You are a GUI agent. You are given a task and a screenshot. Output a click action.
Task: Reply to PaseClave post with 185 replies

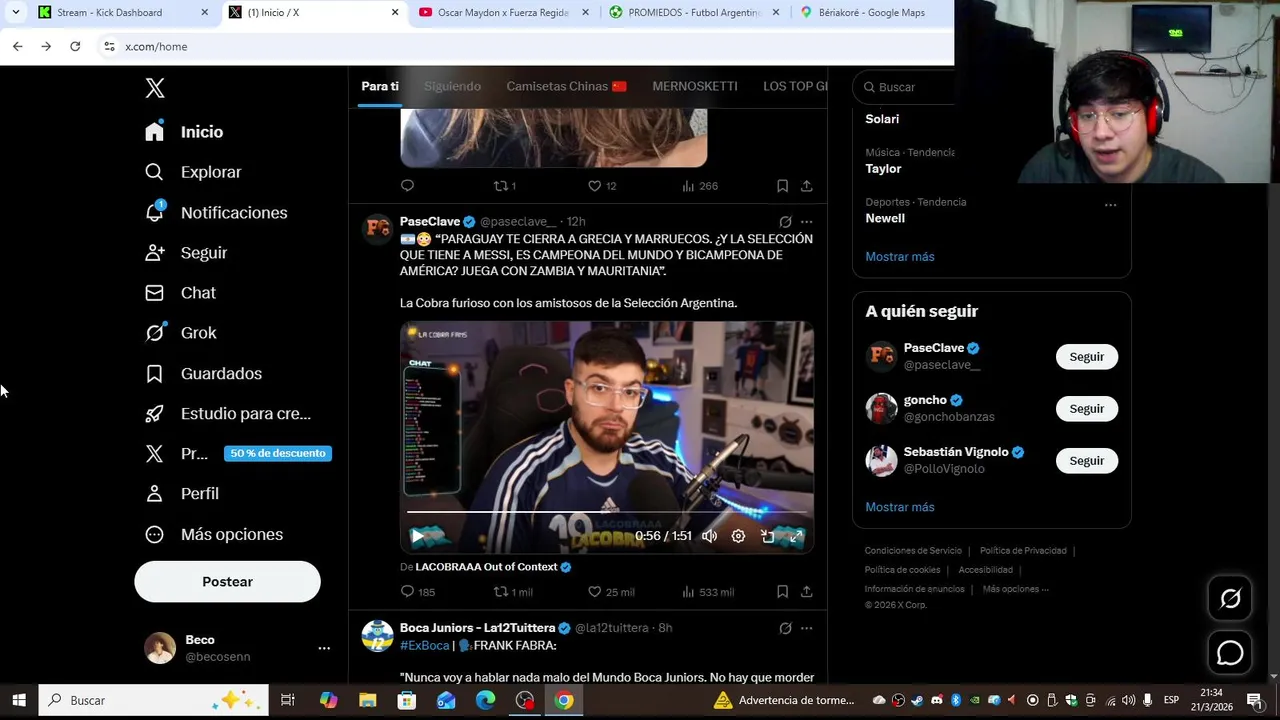pyautogui.click(x=417, y=592)
